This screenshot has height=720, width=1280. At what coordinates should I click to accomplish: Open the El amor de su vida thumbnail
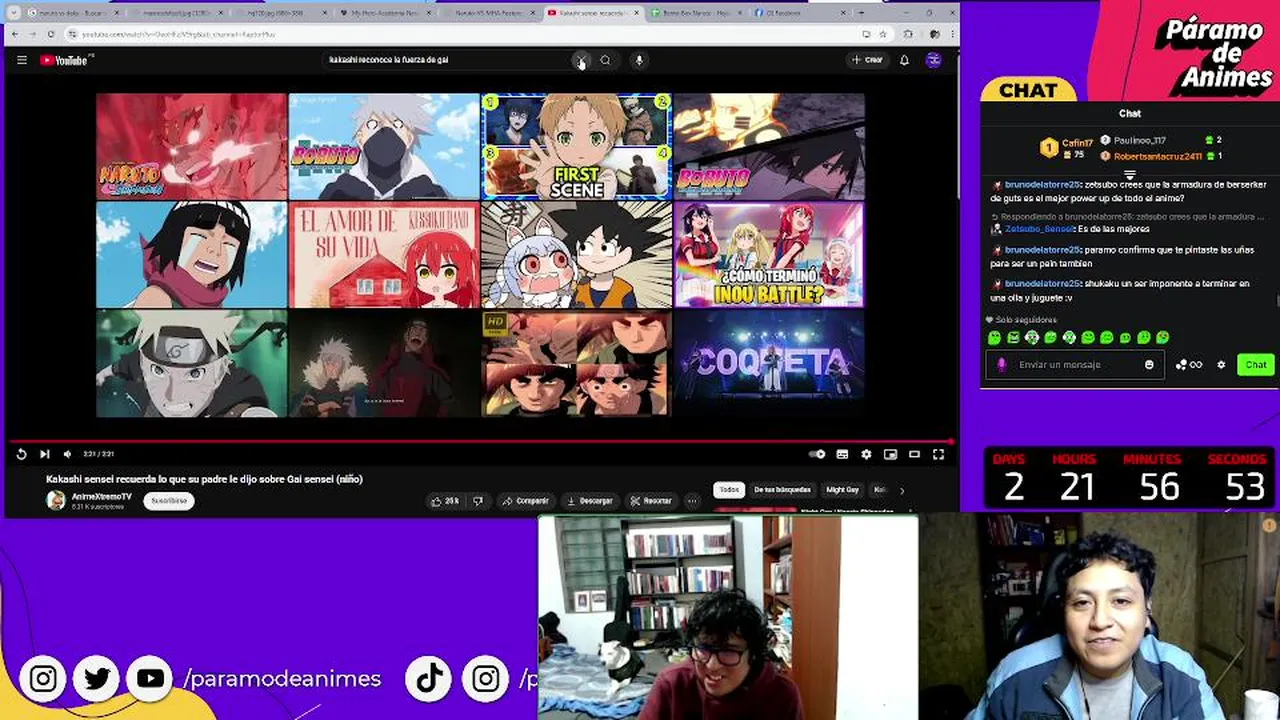click(x=384, y=254)
